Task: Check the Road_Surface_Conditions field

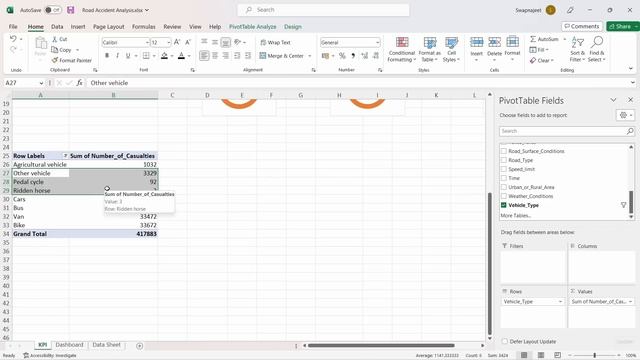Action: [504, 151]
